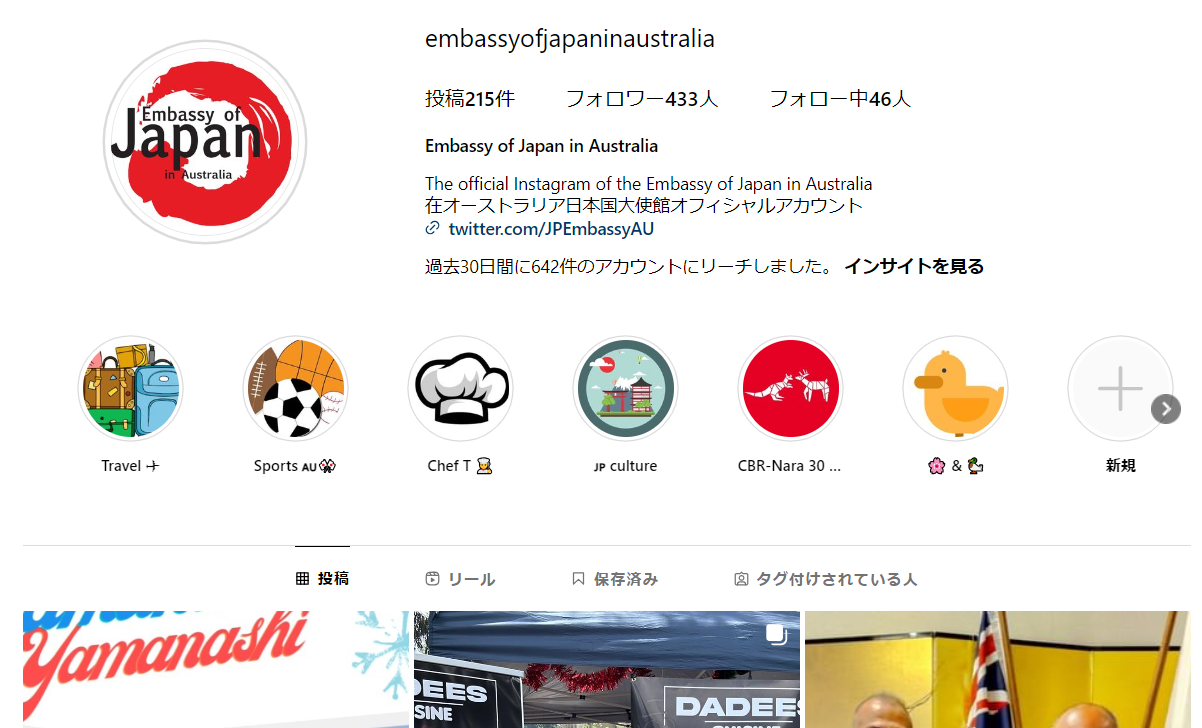Open the タグ付けされている人 tagged tab
The height and width of the screenshot is (728, 1202).
tap(826, 579)
